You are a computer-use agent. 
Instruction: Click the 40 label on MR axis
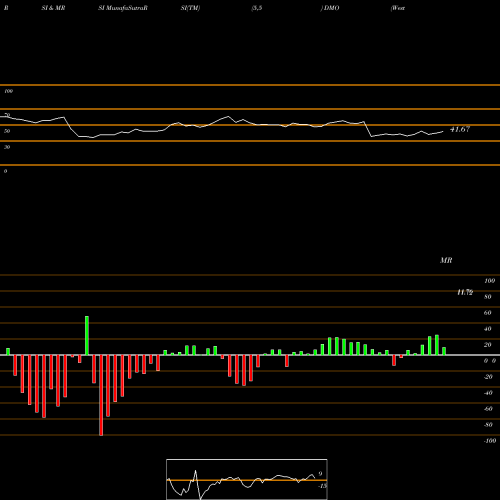point(488,329)
